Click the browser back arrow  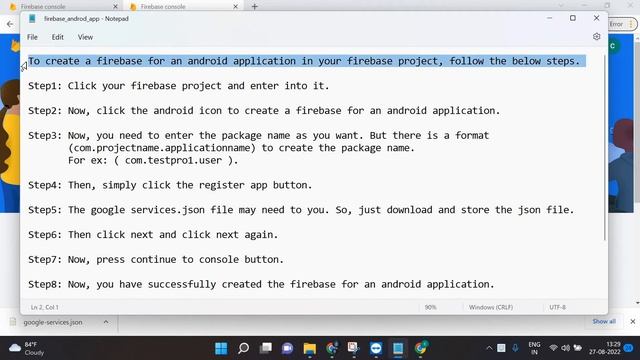point(10,24)
